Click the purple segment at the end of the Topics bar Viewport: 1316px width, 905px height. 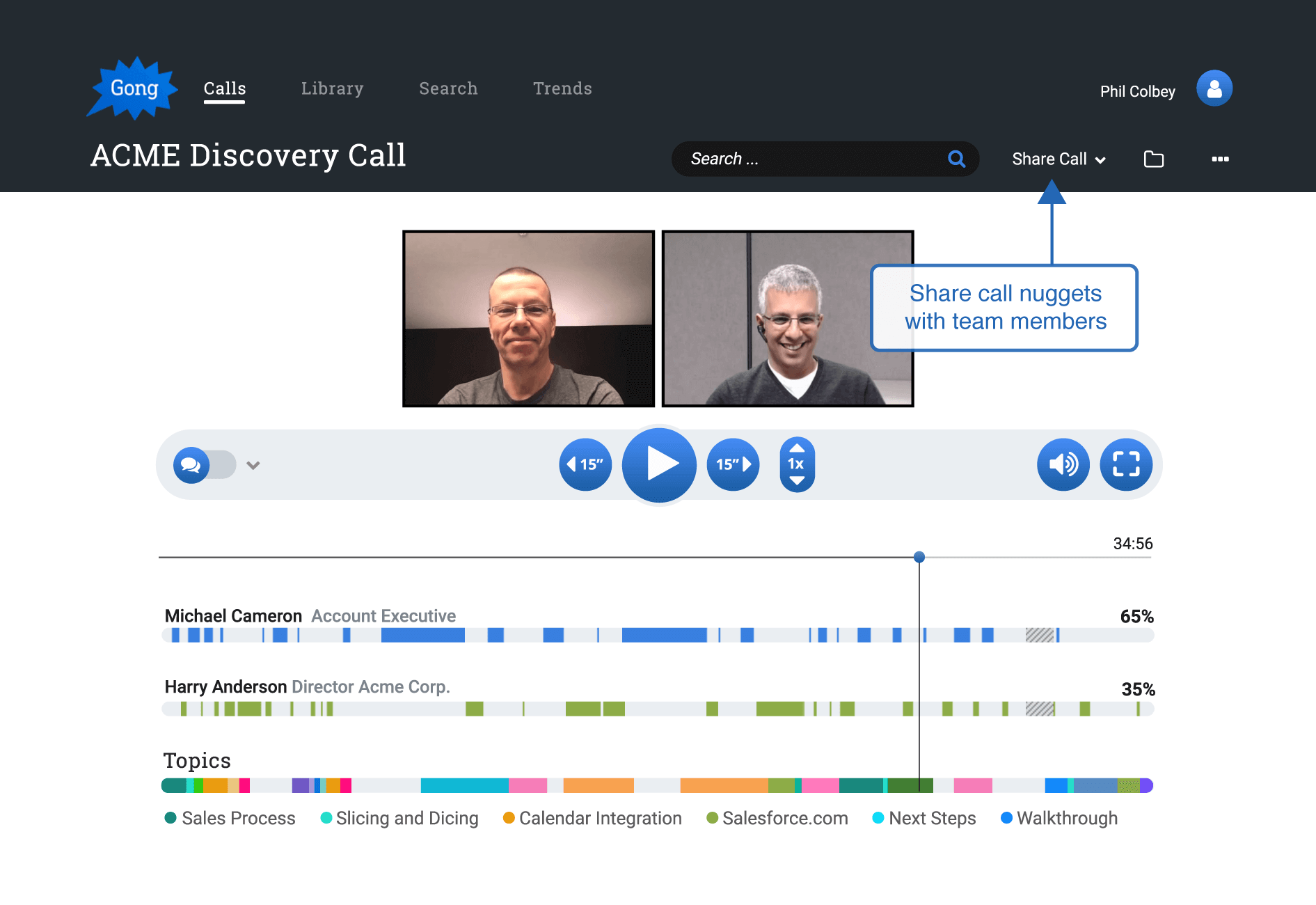pos(1146,785)
